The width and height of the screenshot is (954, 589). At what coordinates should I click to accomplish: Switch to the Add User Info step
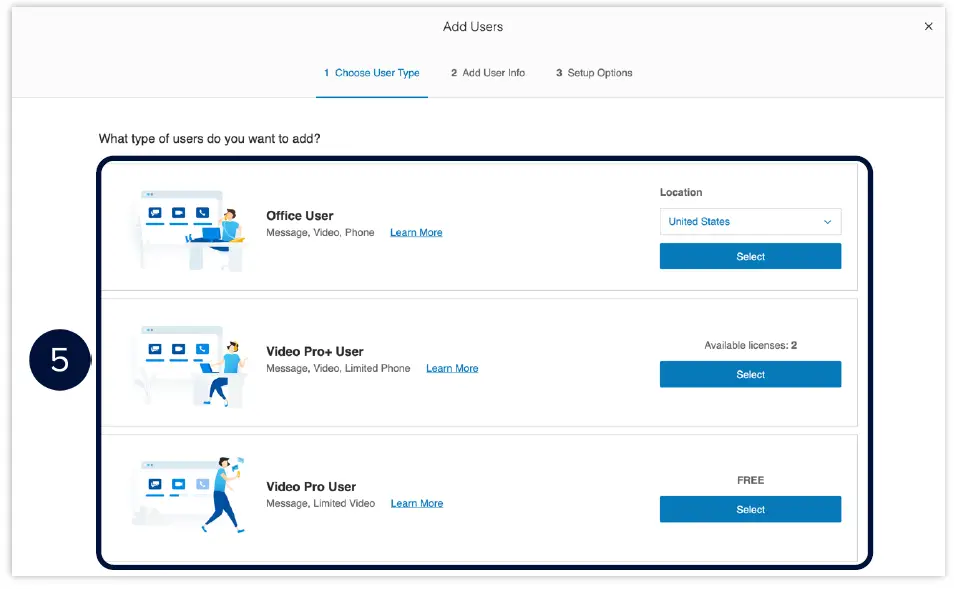[x=487, y=72]
